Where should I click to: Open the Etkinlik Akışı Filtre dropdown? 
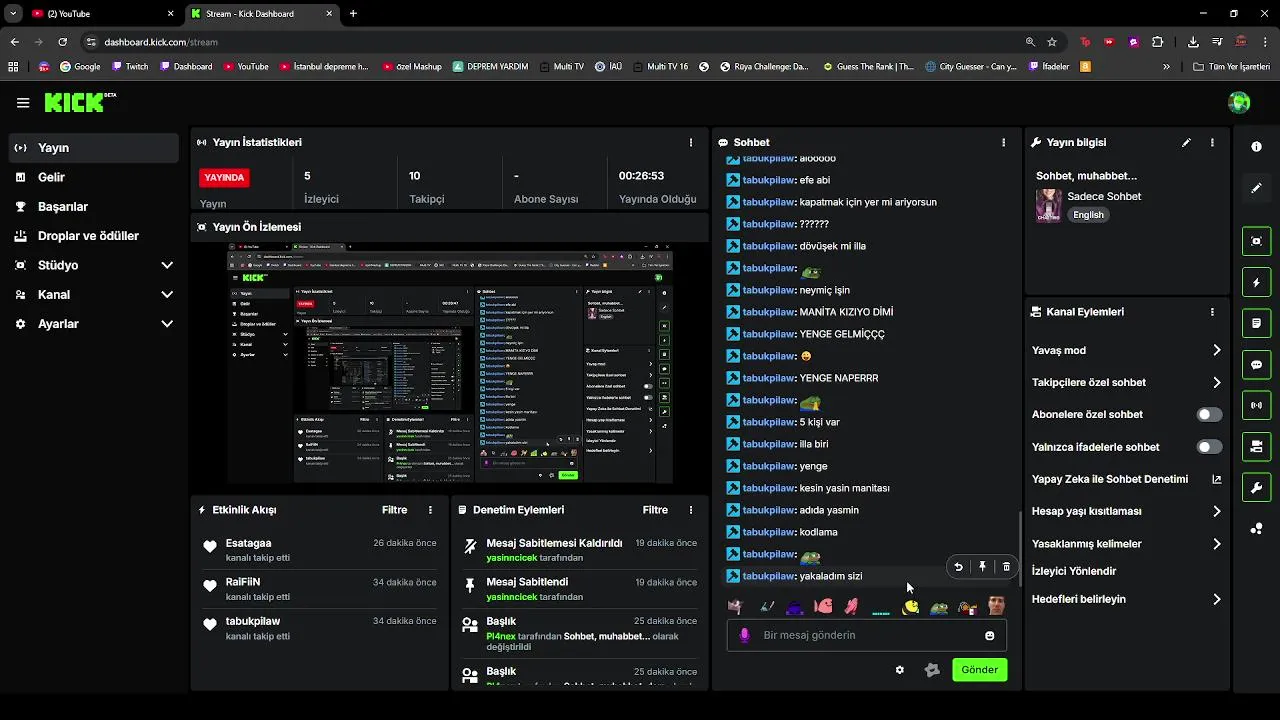click(394, 510)
